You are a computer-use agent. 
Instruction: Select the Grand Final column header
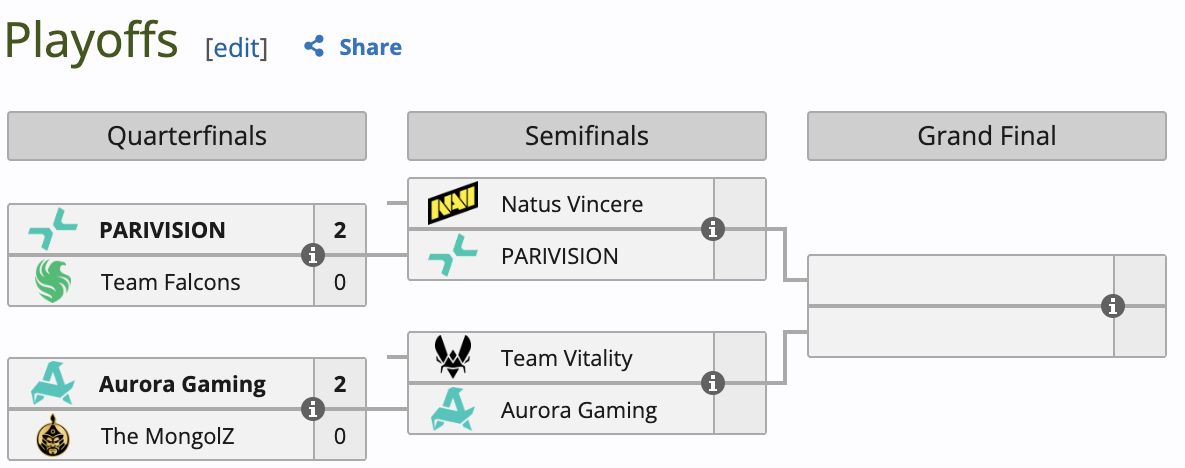(987, 136)
